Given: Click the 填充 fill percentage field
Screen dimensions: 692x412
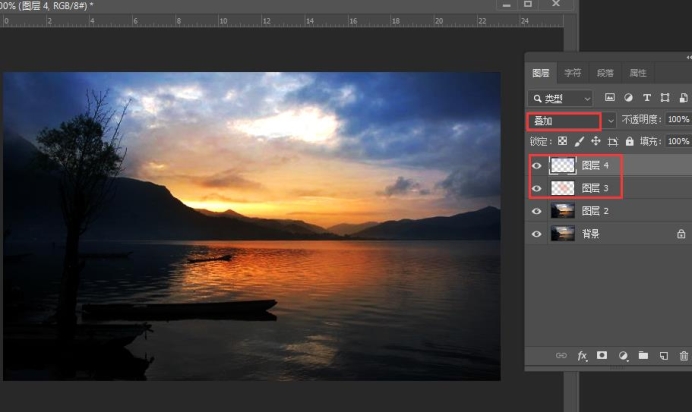Looking at the screenshot, I should tap(678, 141).
